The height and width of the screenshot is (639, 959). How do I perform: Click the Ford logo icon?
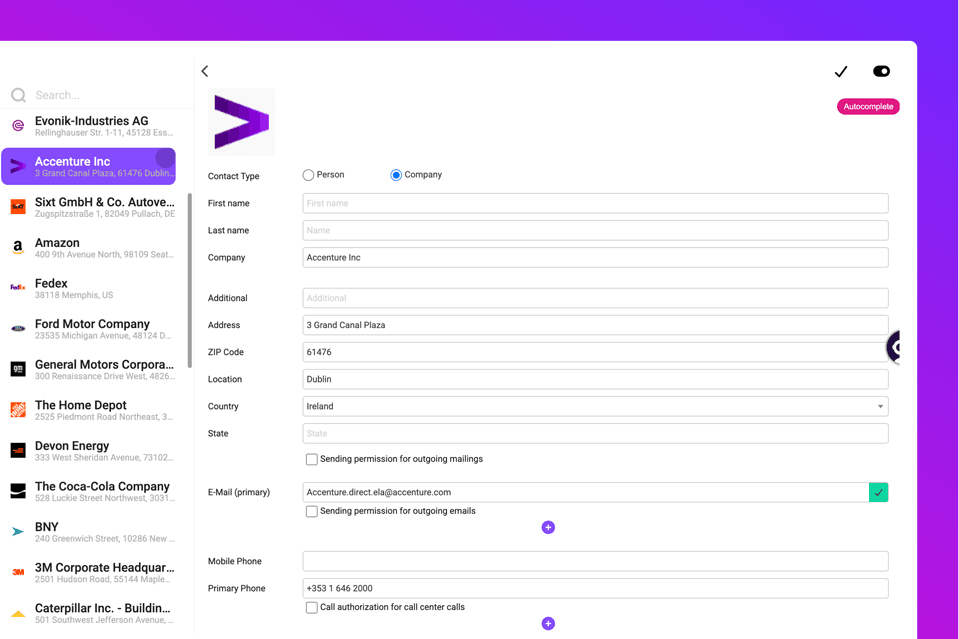tap(18, 328)
